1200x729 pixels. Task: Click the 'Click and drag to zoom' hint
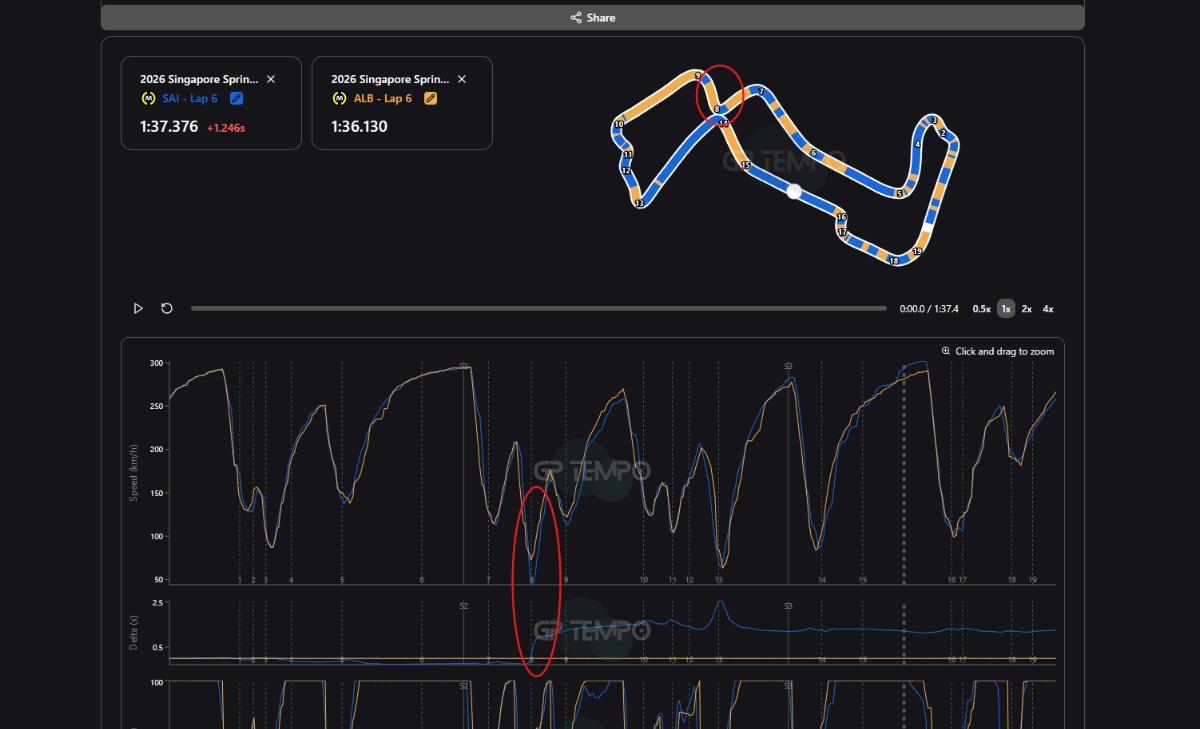[x=1004, y=351]
